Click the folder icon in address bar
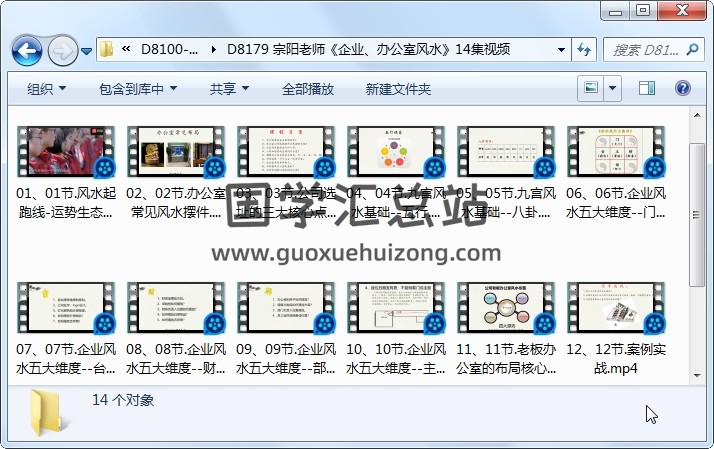 coord(107,49)
